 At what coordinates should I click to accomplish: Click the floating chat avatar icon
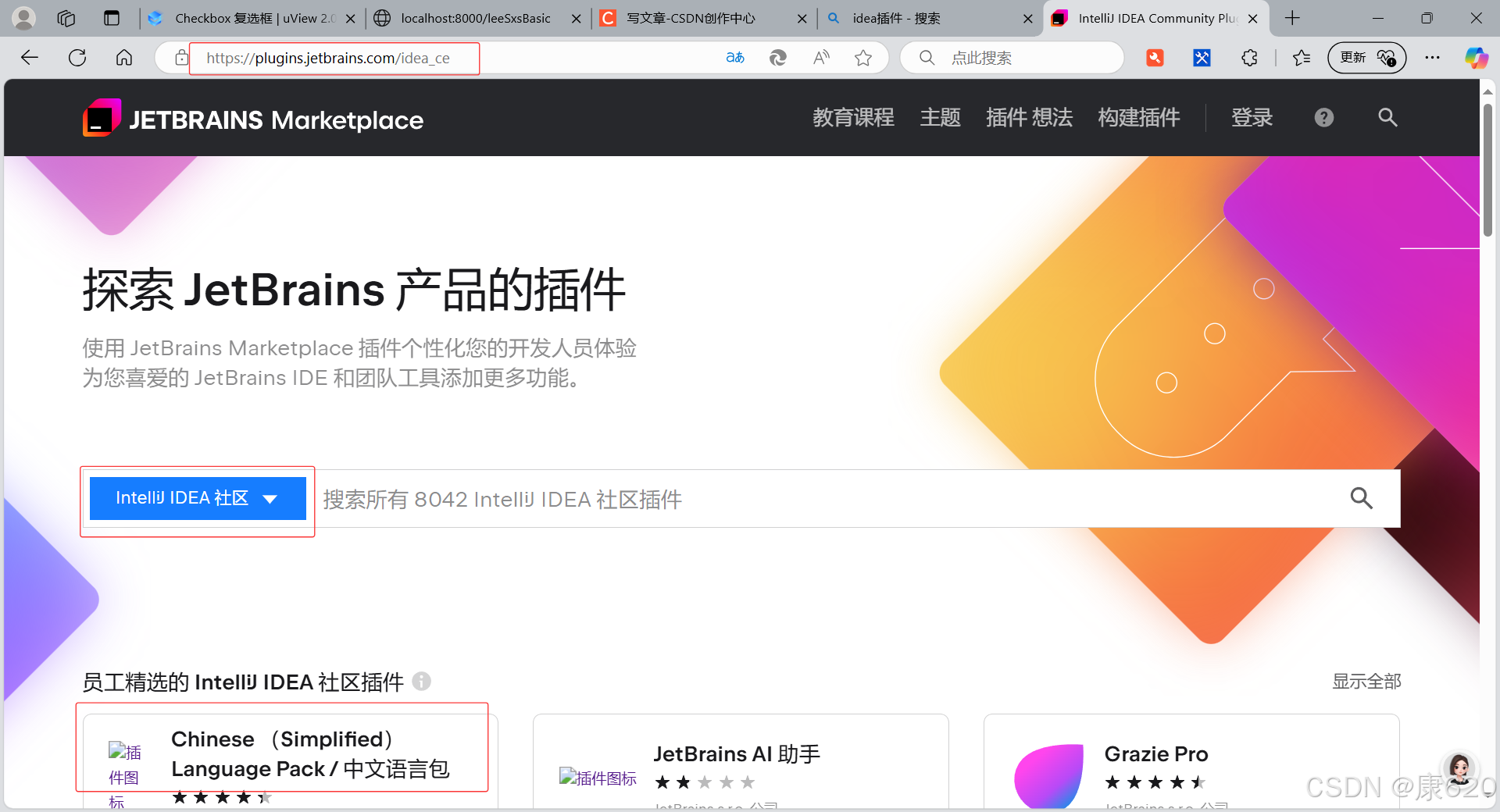pyautogui.click(x=1459, y=768)
